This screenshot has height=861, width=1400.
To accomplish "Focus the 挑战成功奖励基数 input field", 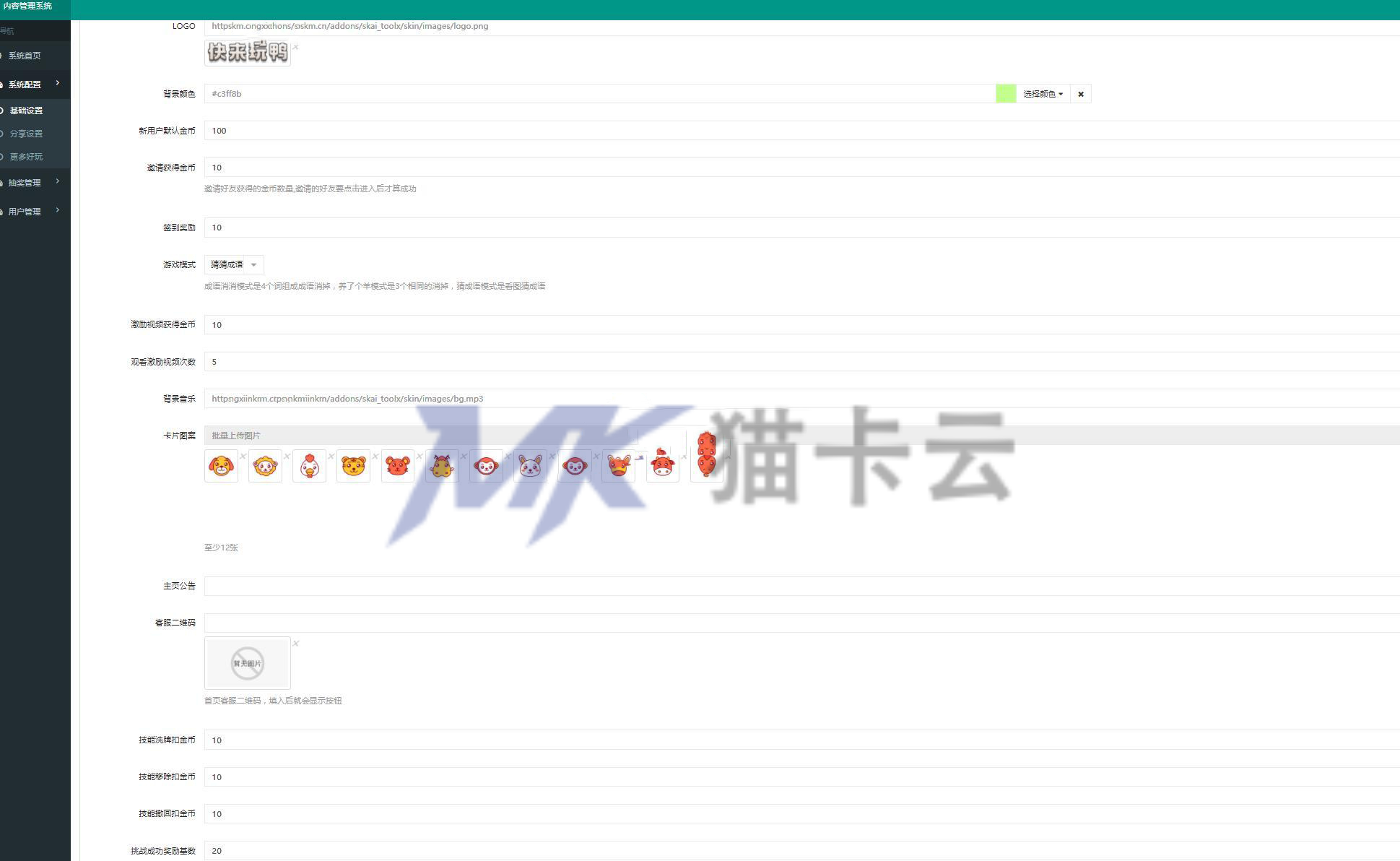I will (x=801, y=851).
